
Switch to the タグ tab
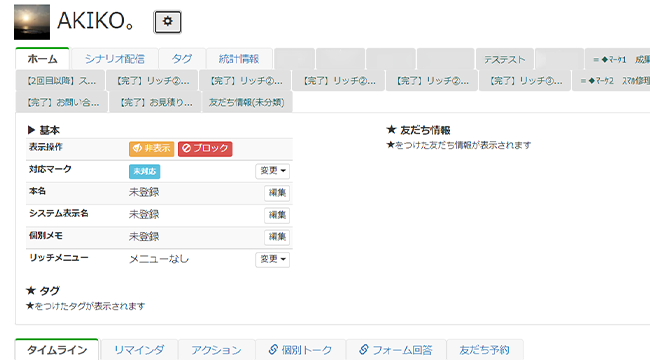tap(182, 59)
